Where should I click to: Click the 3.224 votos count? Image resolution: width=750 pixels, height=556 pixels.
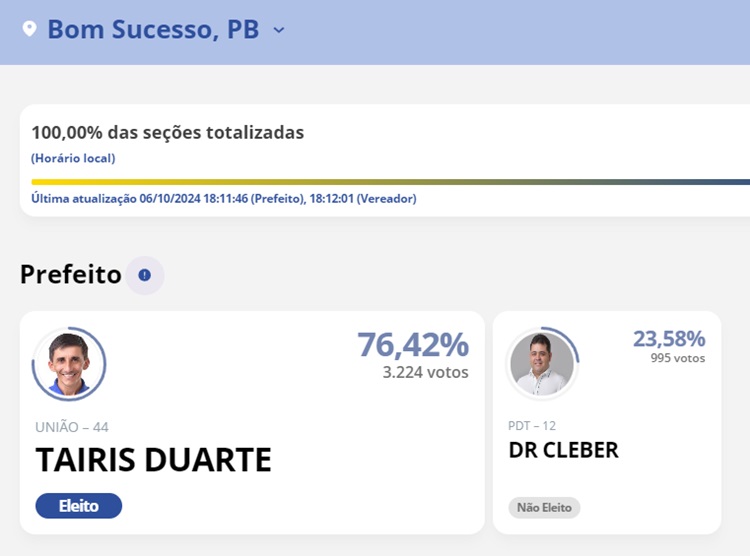(x=425, y=373)
